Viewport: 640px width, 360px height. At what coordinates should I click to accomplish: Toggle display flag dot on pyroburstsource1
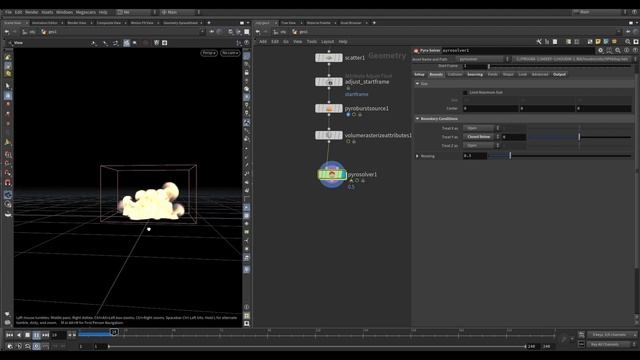coord(348,115)
